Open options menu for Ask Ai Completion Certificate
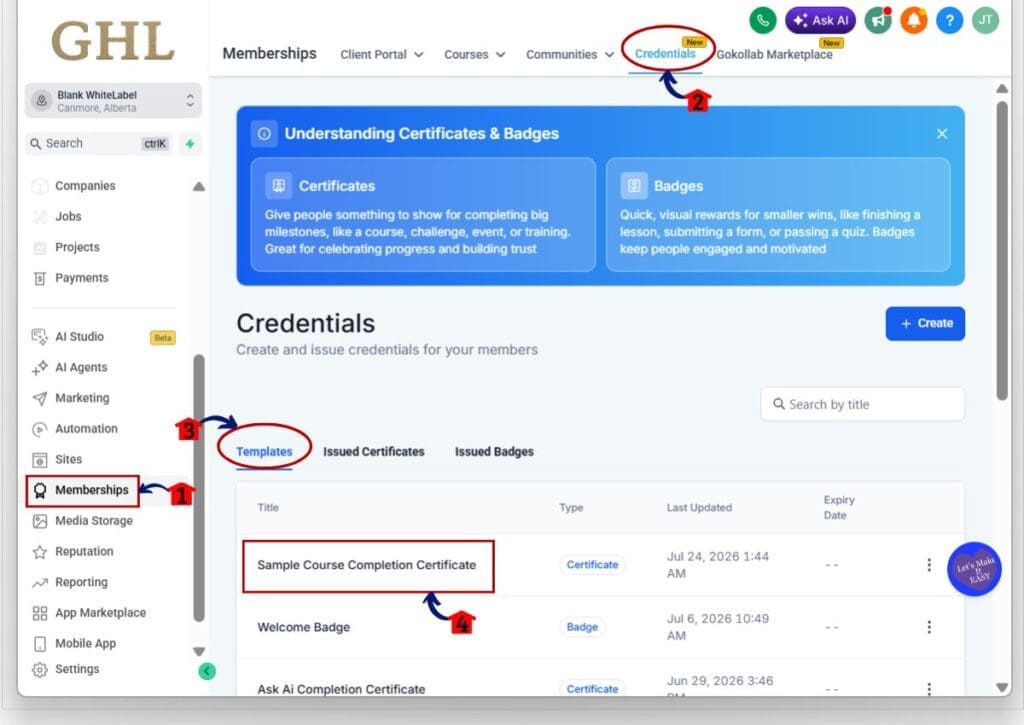This screenshot has width=1024, height=725. point(929,688)
